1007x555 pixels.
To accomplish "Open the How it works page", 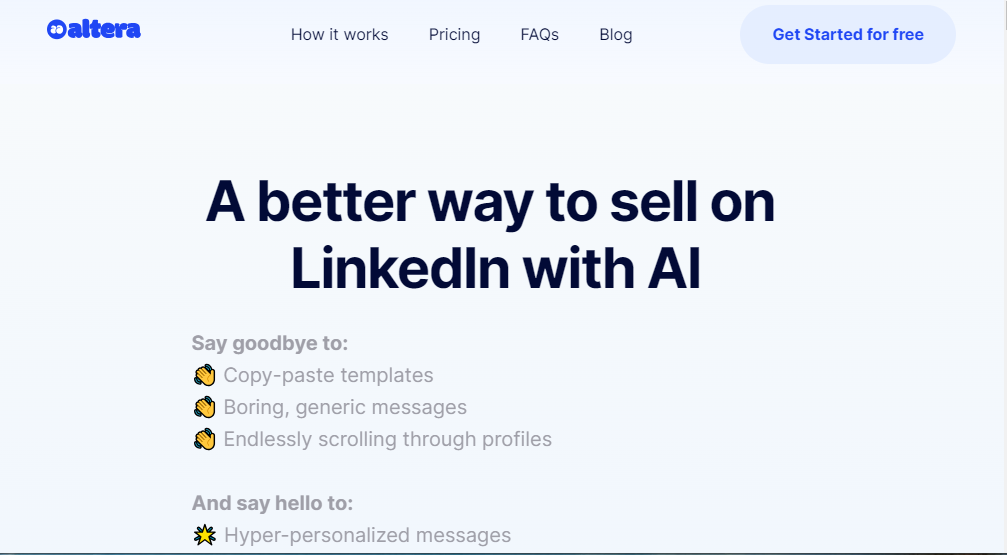I will 339,34.
